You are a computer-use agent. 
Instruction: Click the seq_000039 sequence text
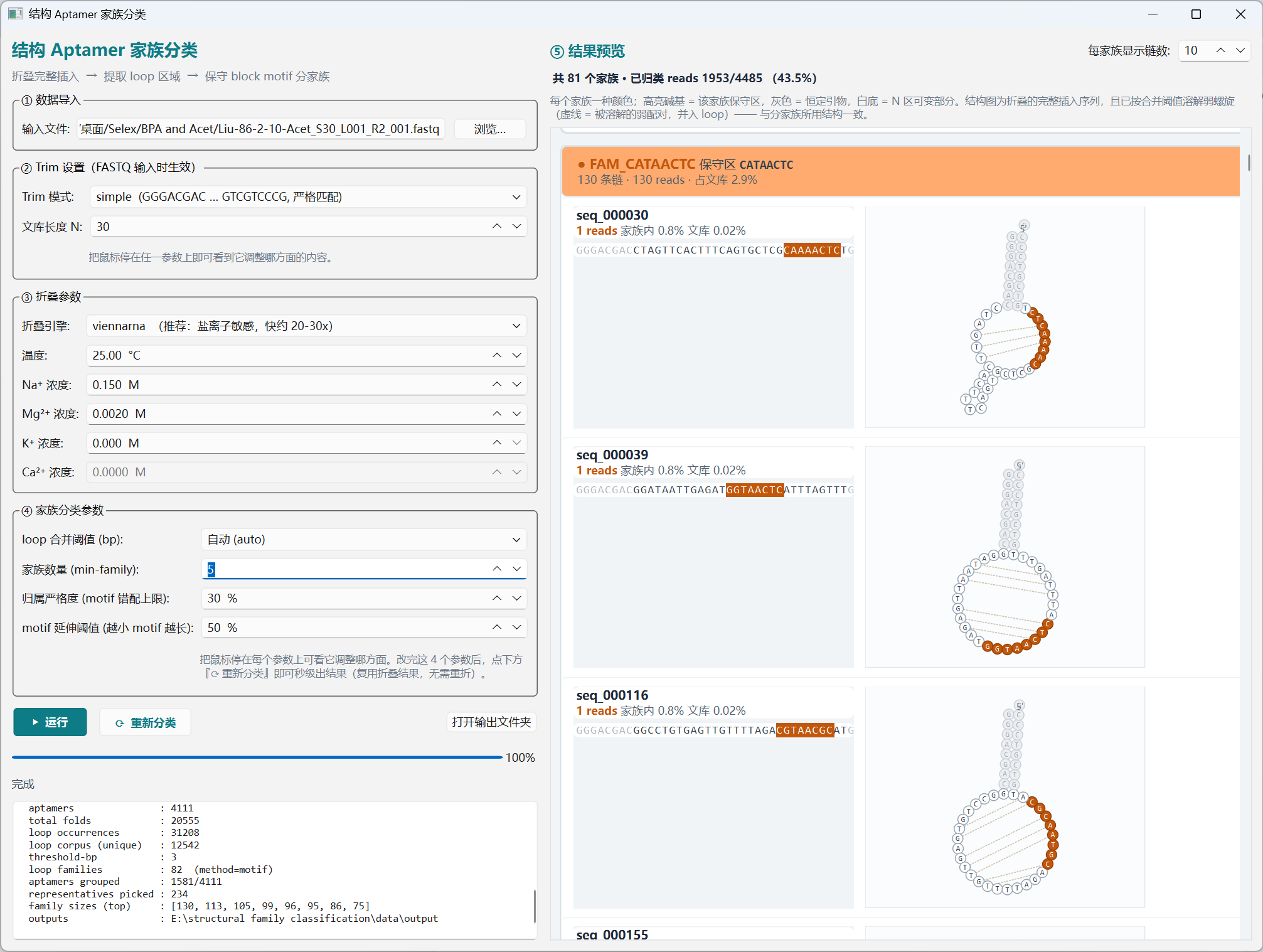tap(715, 490)
